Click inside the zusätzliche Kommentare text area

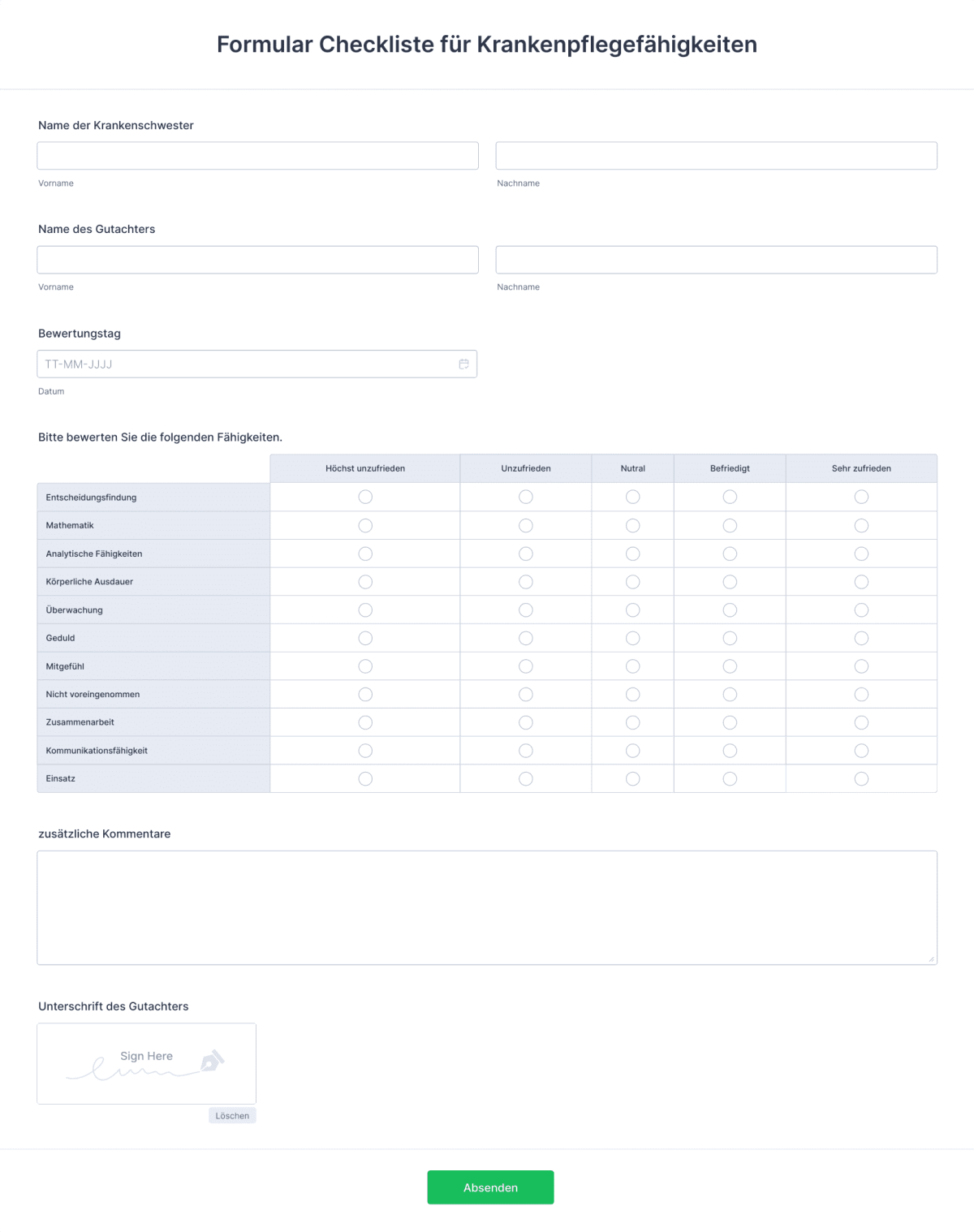pos(487,907)
